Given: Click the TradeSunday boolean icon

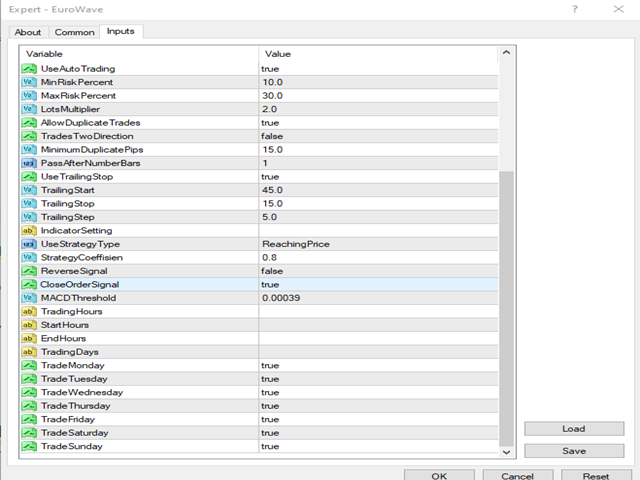Looking at the screenshot, I should (x=29, y=446).
